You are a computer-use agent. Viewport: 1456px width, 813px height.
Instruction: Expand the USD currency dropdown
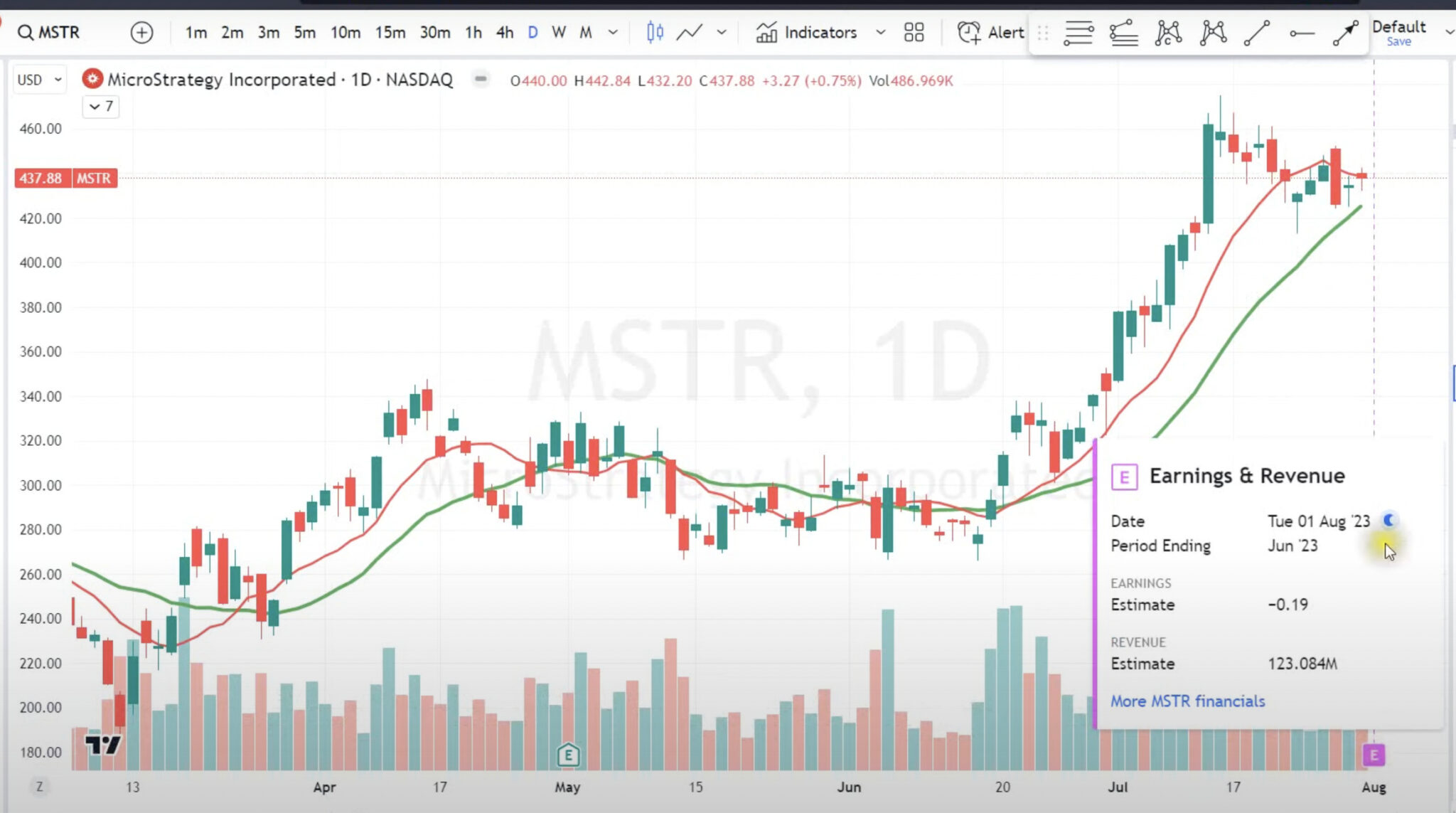pos(40,80)
